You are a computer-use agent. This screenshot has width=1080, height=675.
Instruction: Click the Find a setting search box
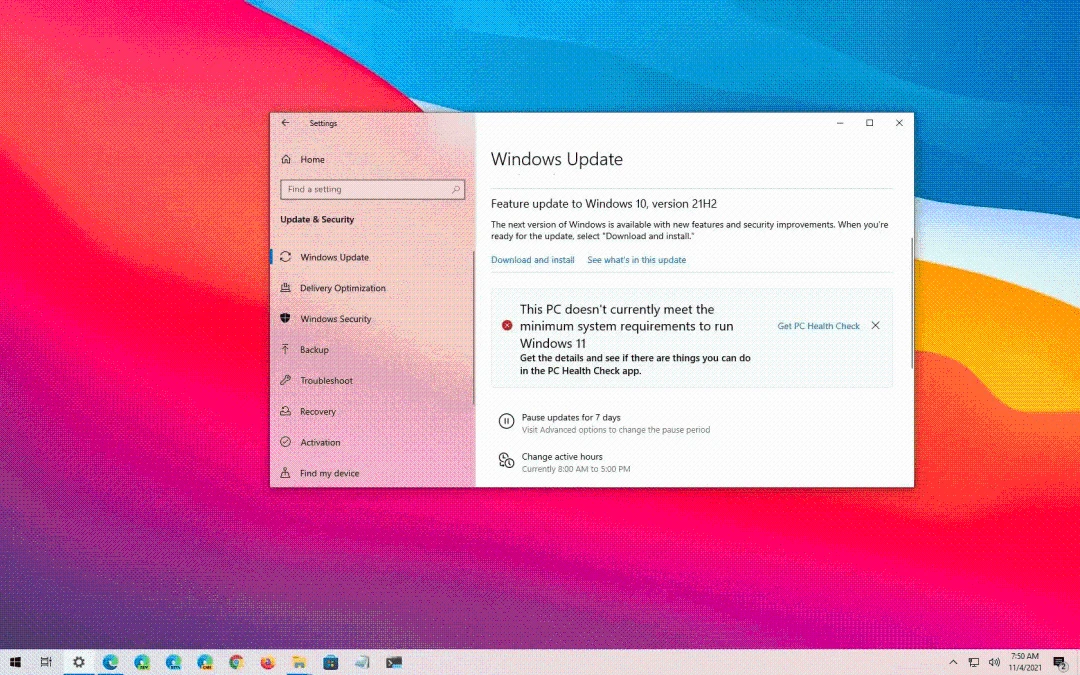coord(372,189)
